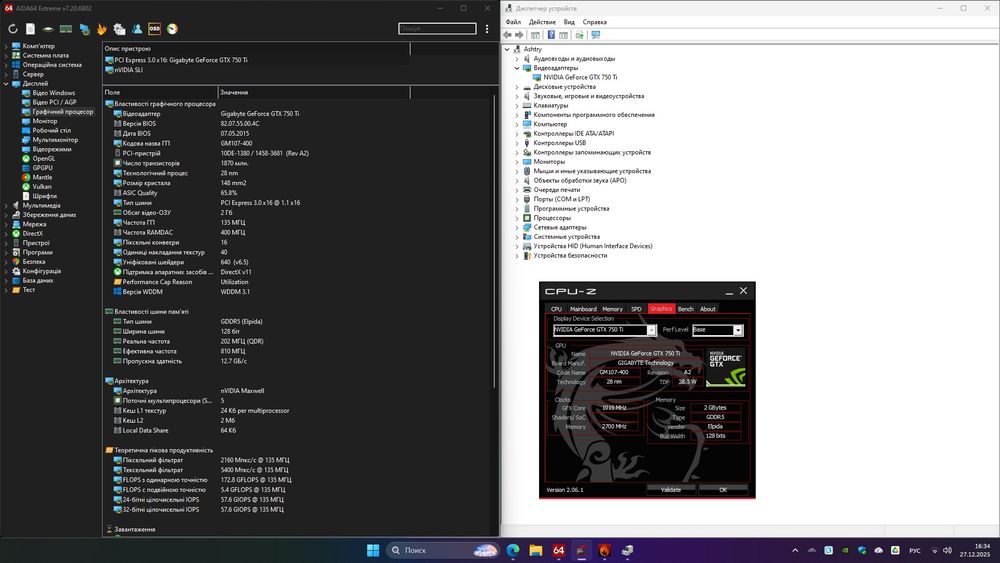Expand the Дисковые устройства node
This screenshot has width=1000, height=563.
[517, 87]
